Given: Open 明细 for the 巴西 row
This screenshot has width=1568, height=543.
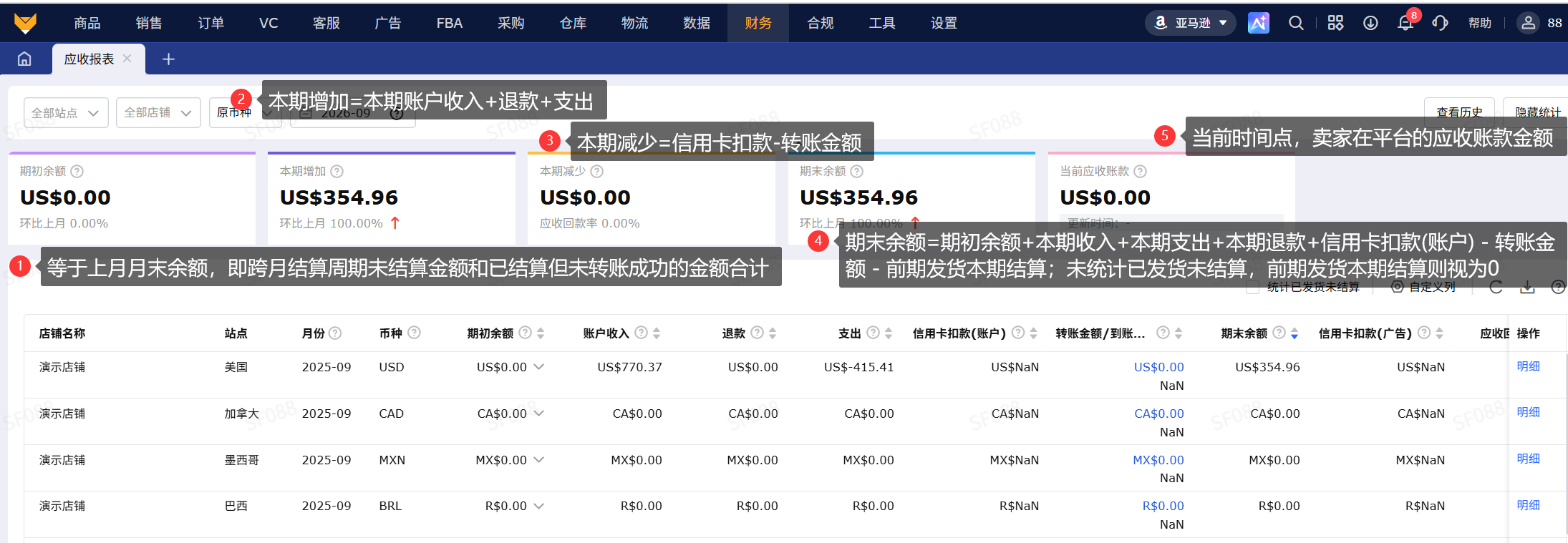Looking at the screenshot, I should point(1528,505).
